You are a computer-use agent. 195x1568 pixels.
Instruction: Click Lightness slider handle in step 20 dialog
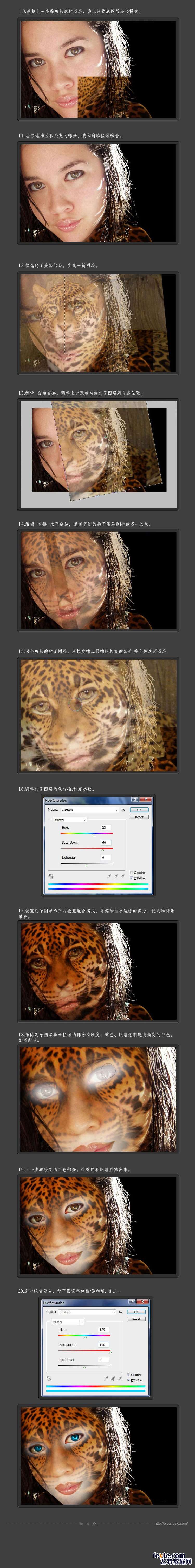click(84, 1368)
